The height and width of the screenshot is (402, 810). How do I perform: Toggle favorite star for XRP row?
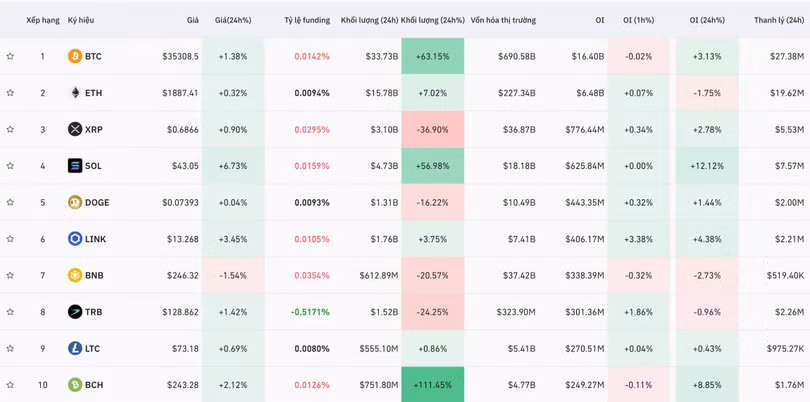(x=10, y=129)
